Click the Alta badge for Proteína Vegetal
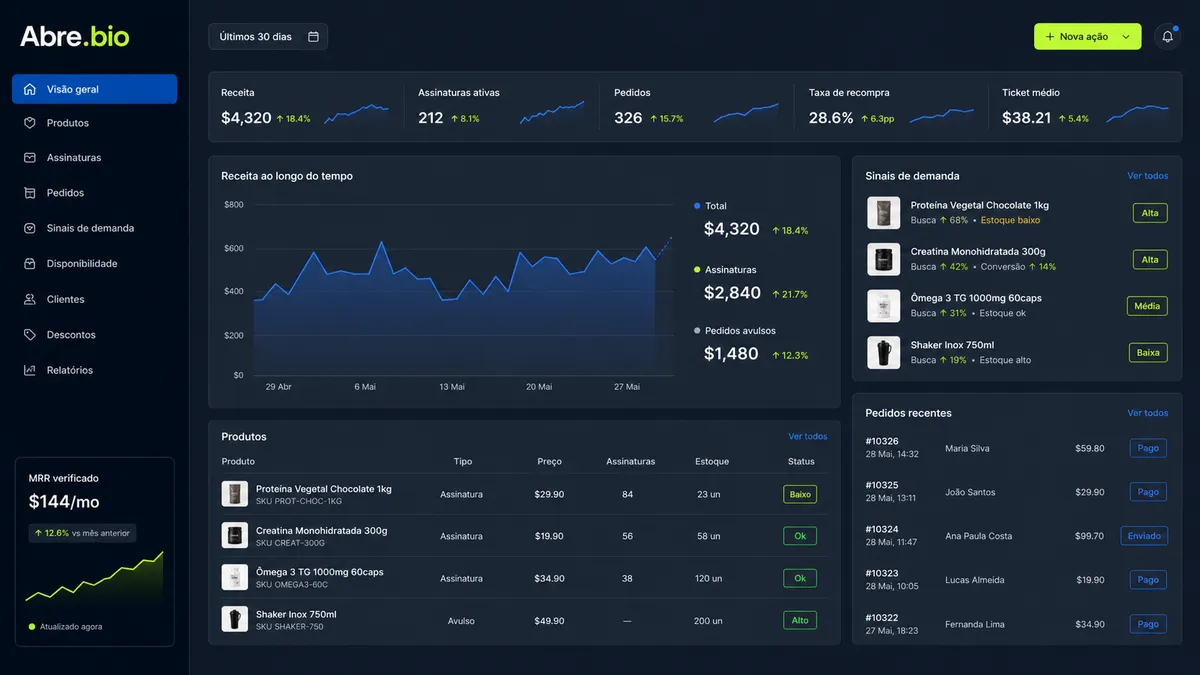 pyautogui.click(x=1150, y=213)
